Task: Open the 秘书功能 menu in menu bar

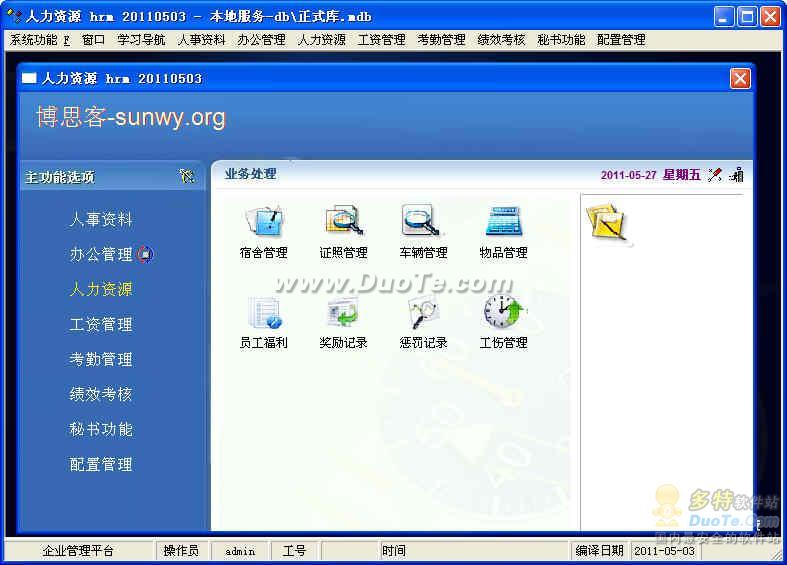Action: pyautogui.click(x=561, y=40)
